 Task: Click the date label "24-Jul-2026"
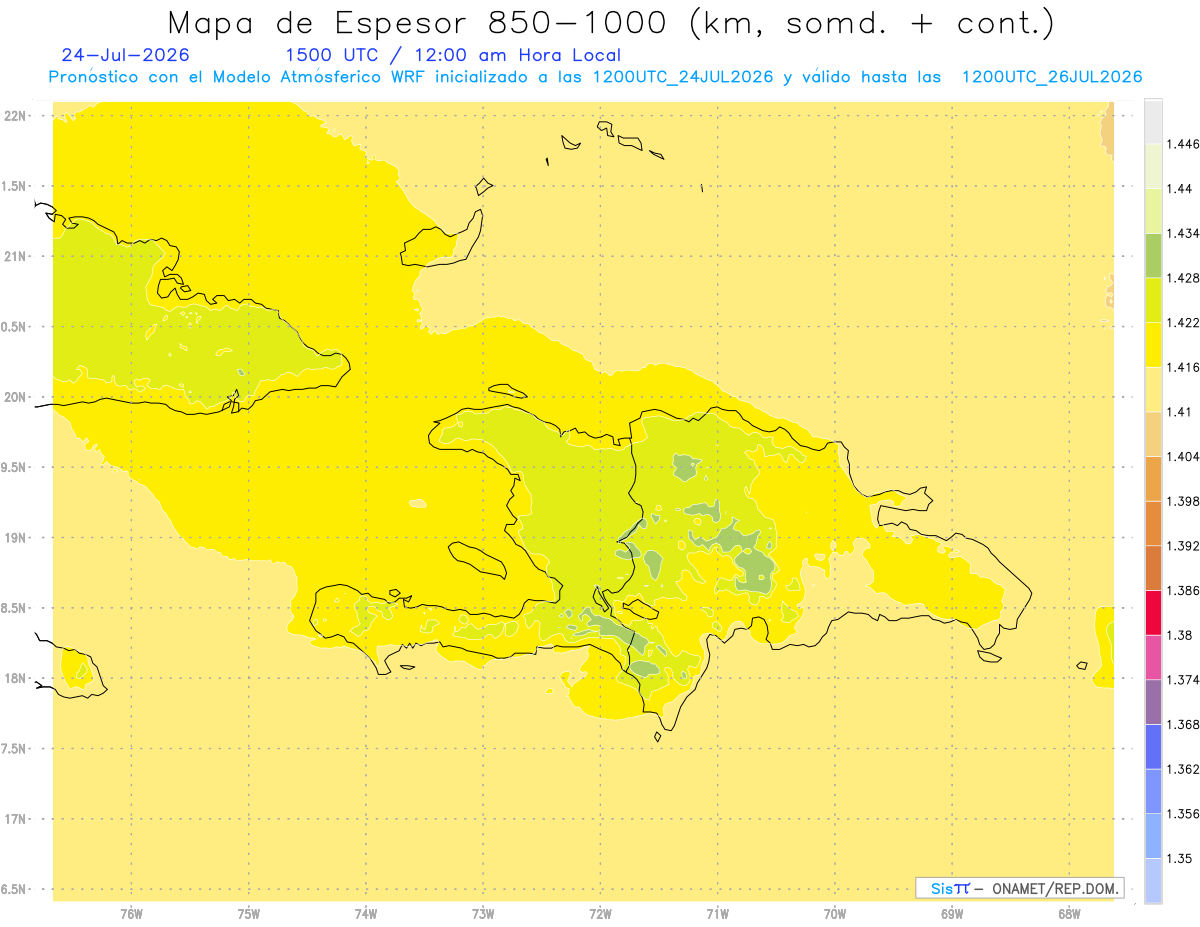click(125, 56)
